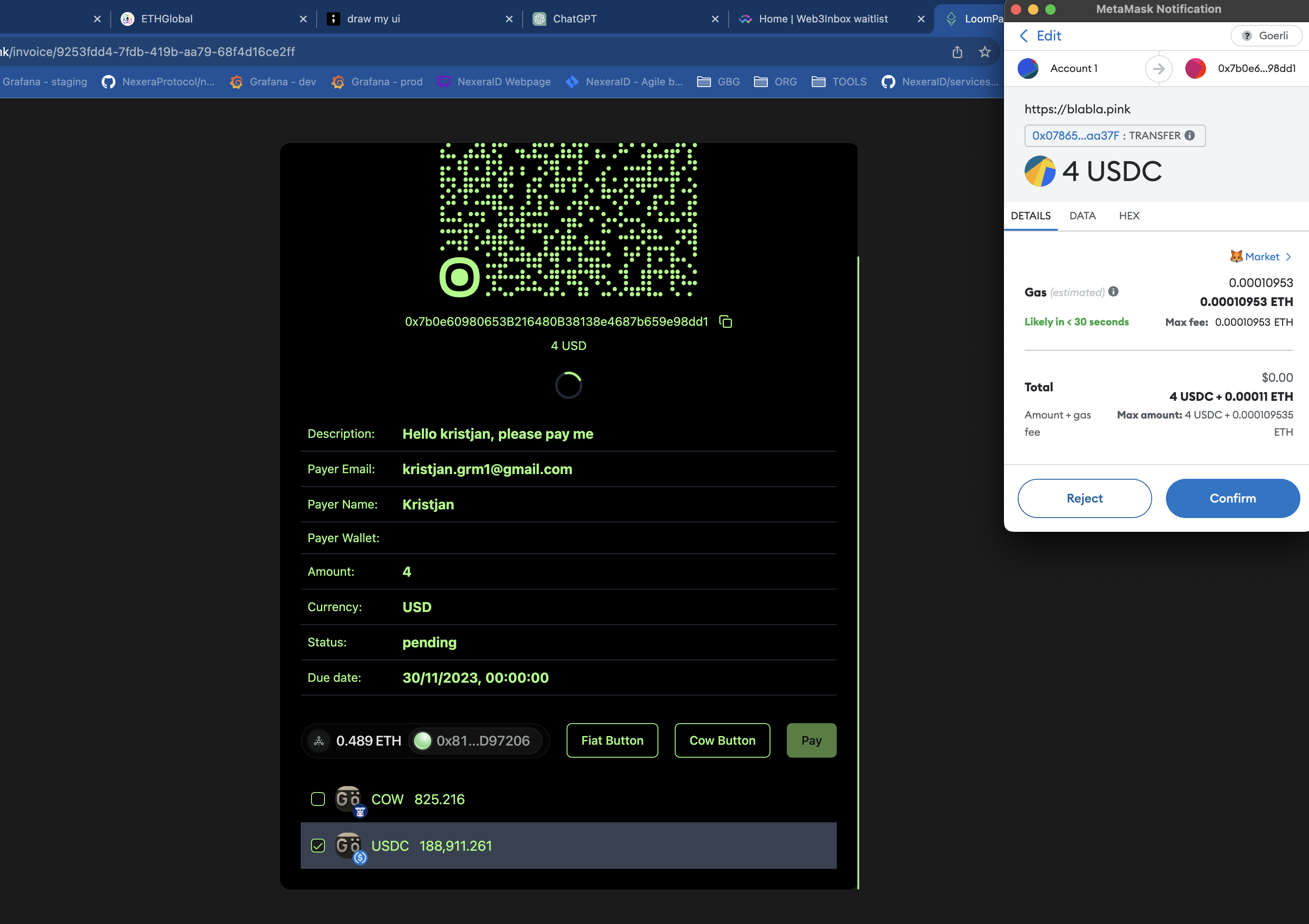The width and height of the screenshot is (1309, 924).
Task: Click the recipient 0x7b0e6...98dd1 avatar
Action: [x=1196, y=69]
